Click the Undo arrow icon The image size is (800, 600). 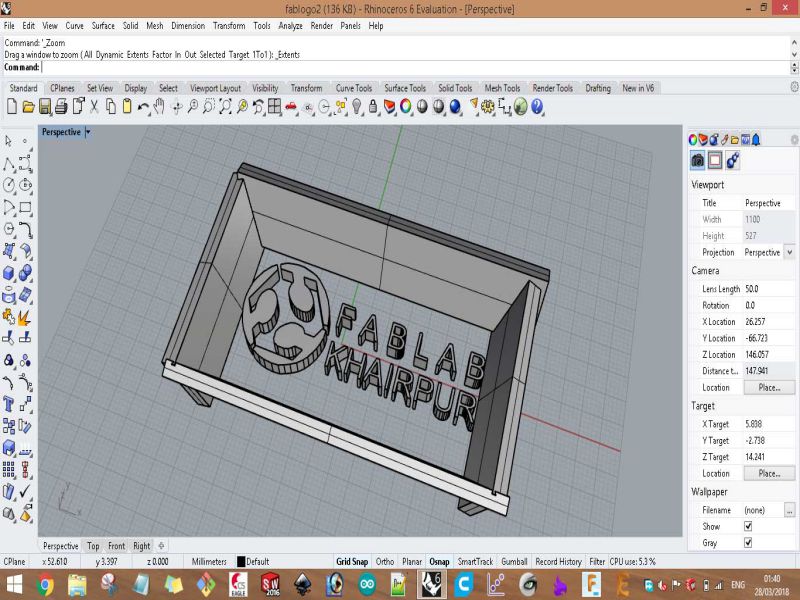coord(143,106)
